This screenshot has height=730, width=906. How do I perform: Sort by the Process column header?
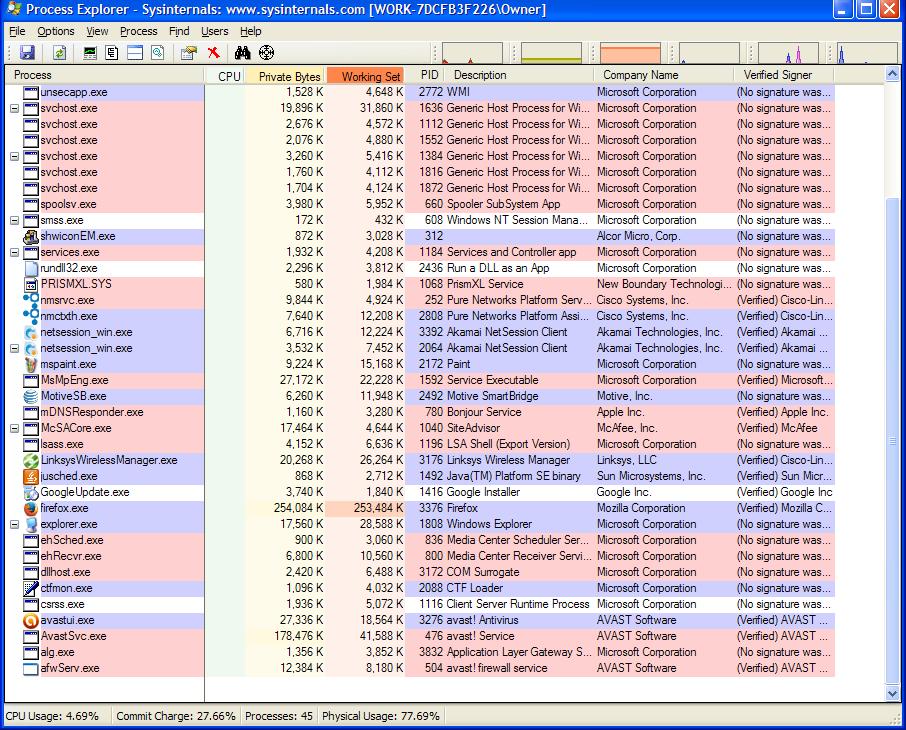click(105, 75)
